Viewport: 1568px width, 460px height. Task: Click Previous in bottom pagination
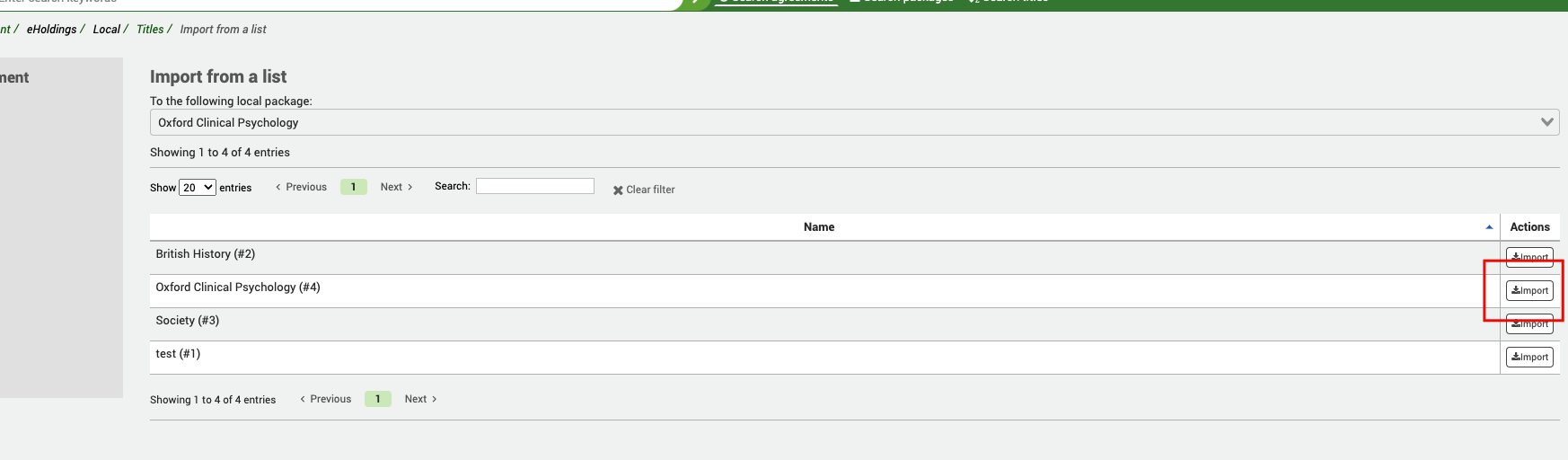pyautogui.click(x=325, y=399)
